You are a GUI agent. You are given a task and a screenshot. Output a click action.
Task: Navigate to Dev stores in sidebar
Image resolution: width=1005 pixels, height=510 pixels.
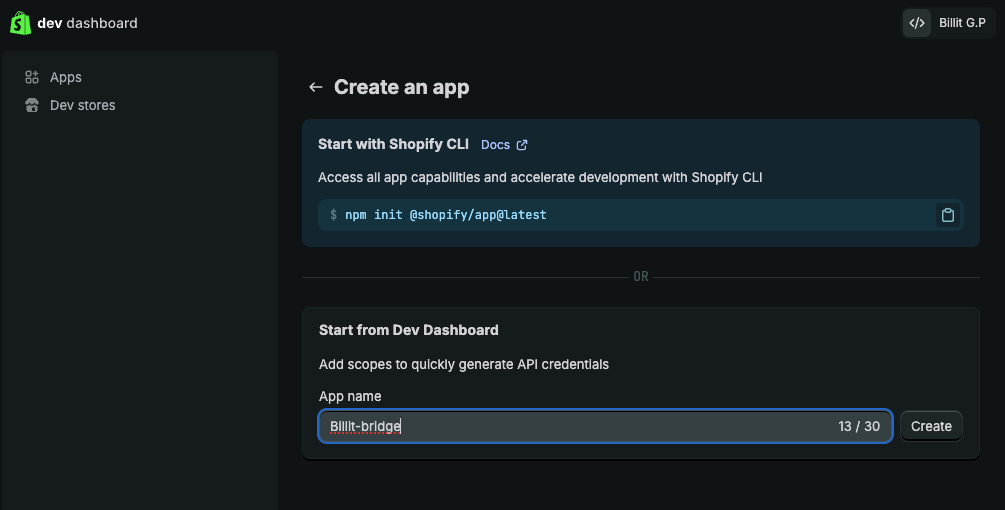(82, 105)
